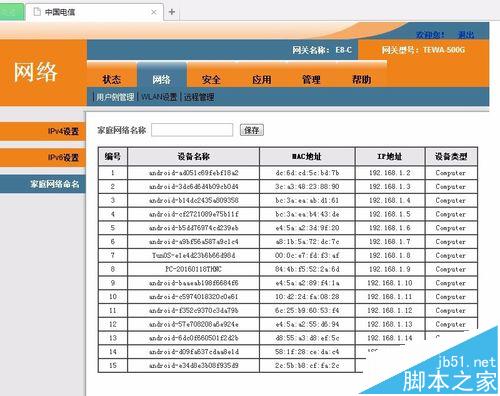Click the 退出 logout link

(466, 35)
